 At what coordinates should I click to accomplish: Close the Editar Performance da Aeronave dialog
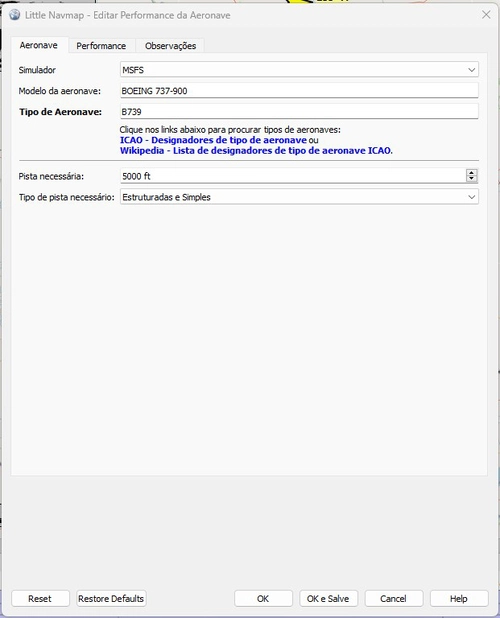coord(486,15)
